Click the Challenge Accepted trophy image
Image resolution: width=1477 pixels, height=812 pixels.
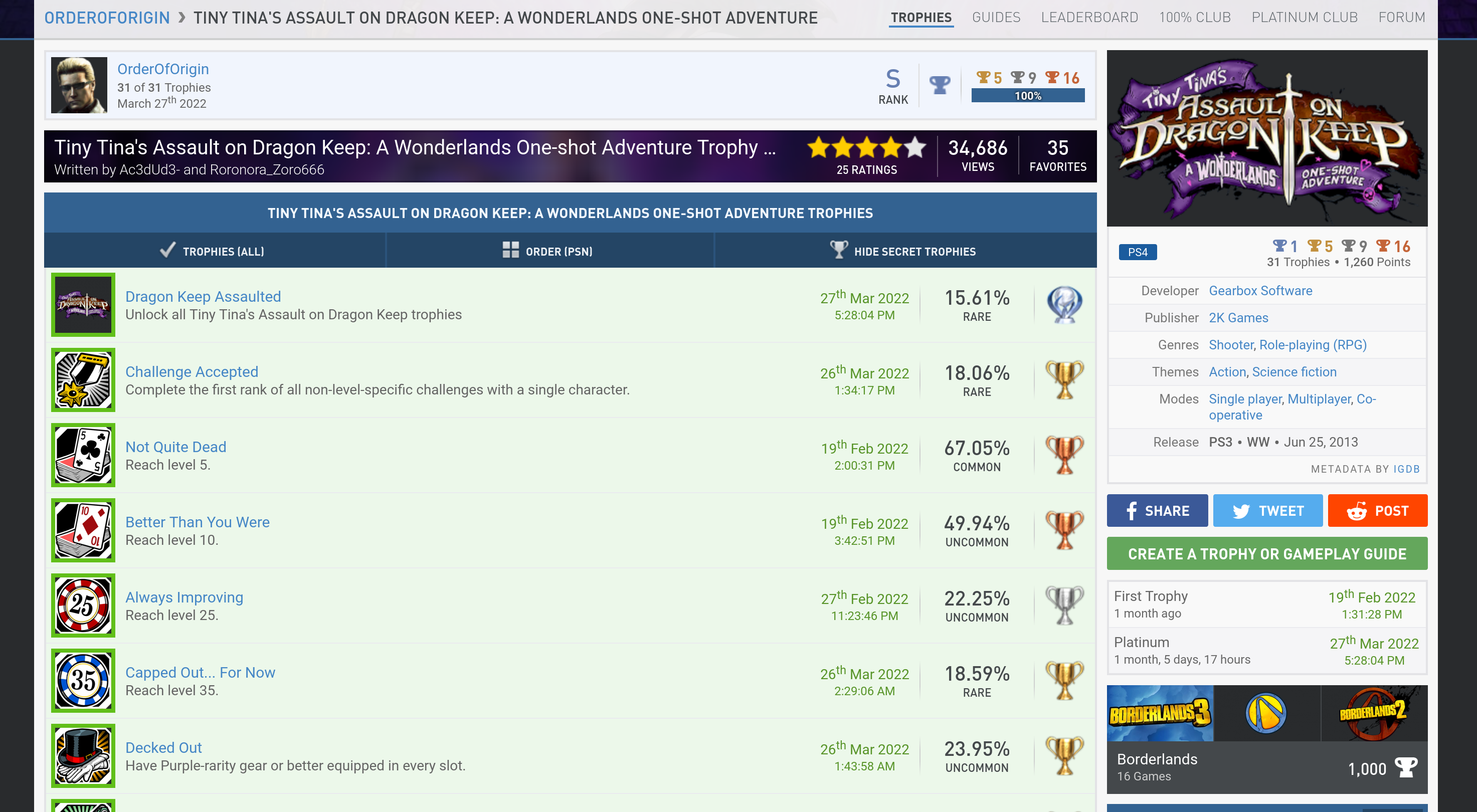click(x=83, y=380)
